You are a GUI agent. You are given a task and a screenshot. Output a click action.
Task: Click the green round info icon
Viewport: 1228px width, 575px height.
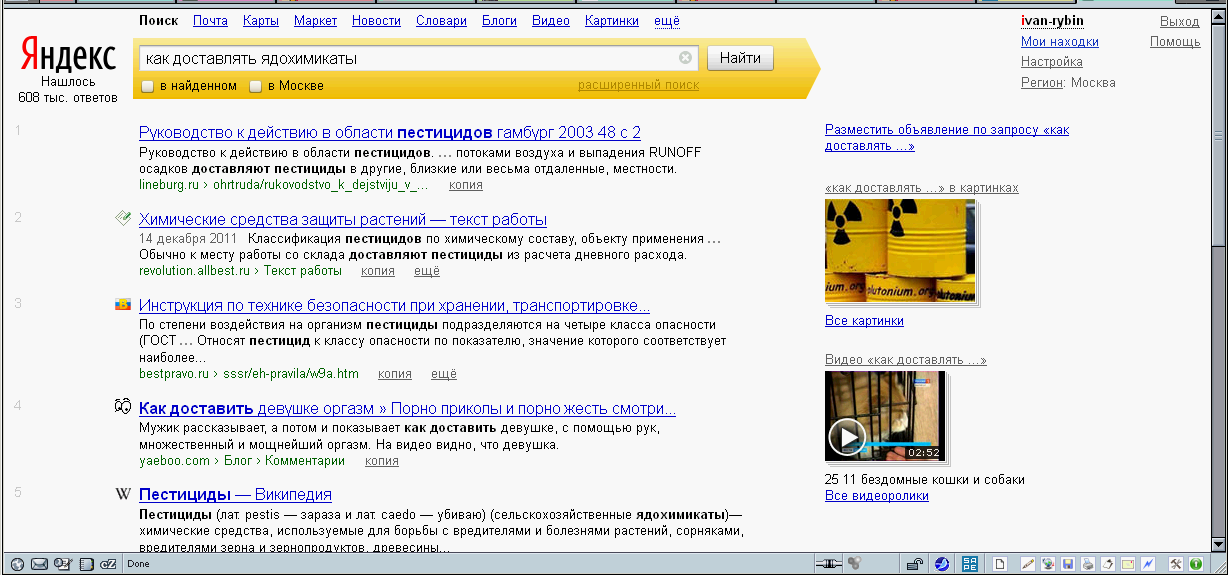1196,564
